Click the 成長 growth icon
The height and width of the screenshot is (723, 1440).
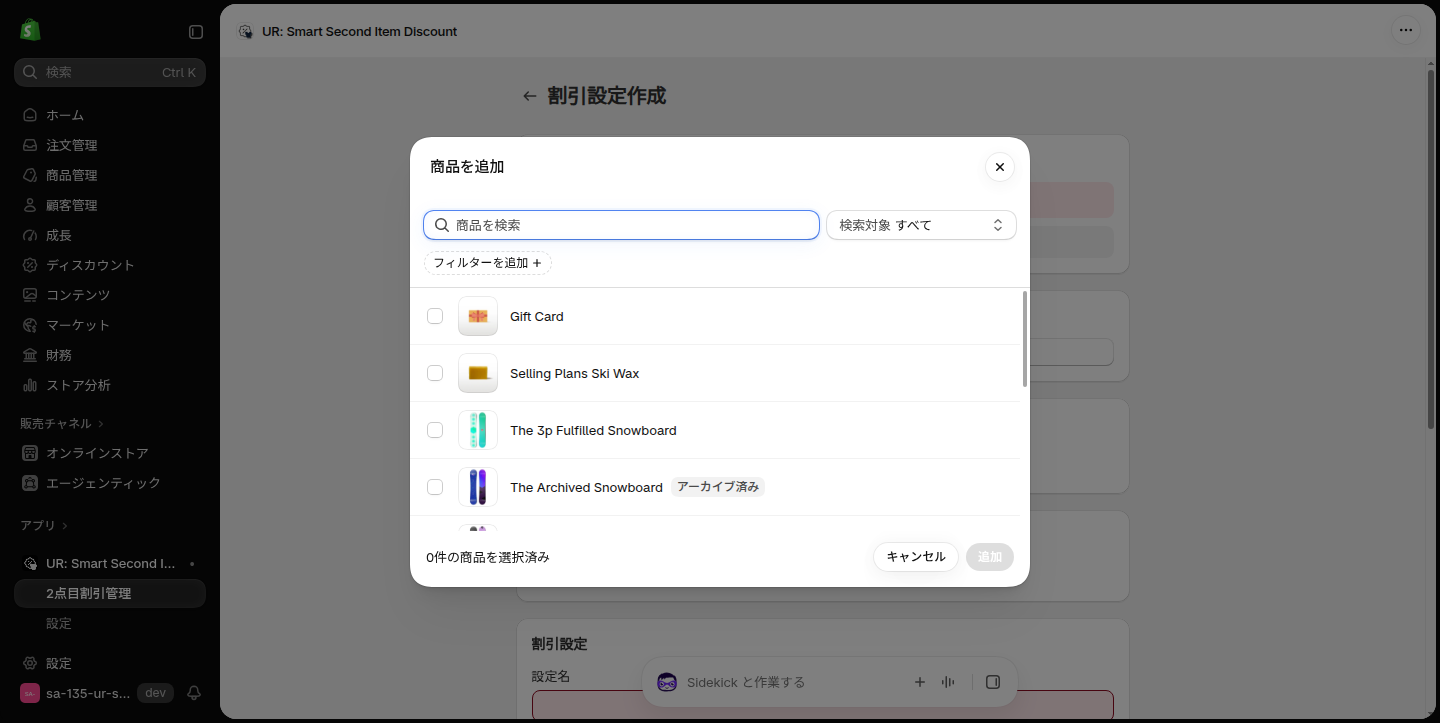[x=30, y=235]
